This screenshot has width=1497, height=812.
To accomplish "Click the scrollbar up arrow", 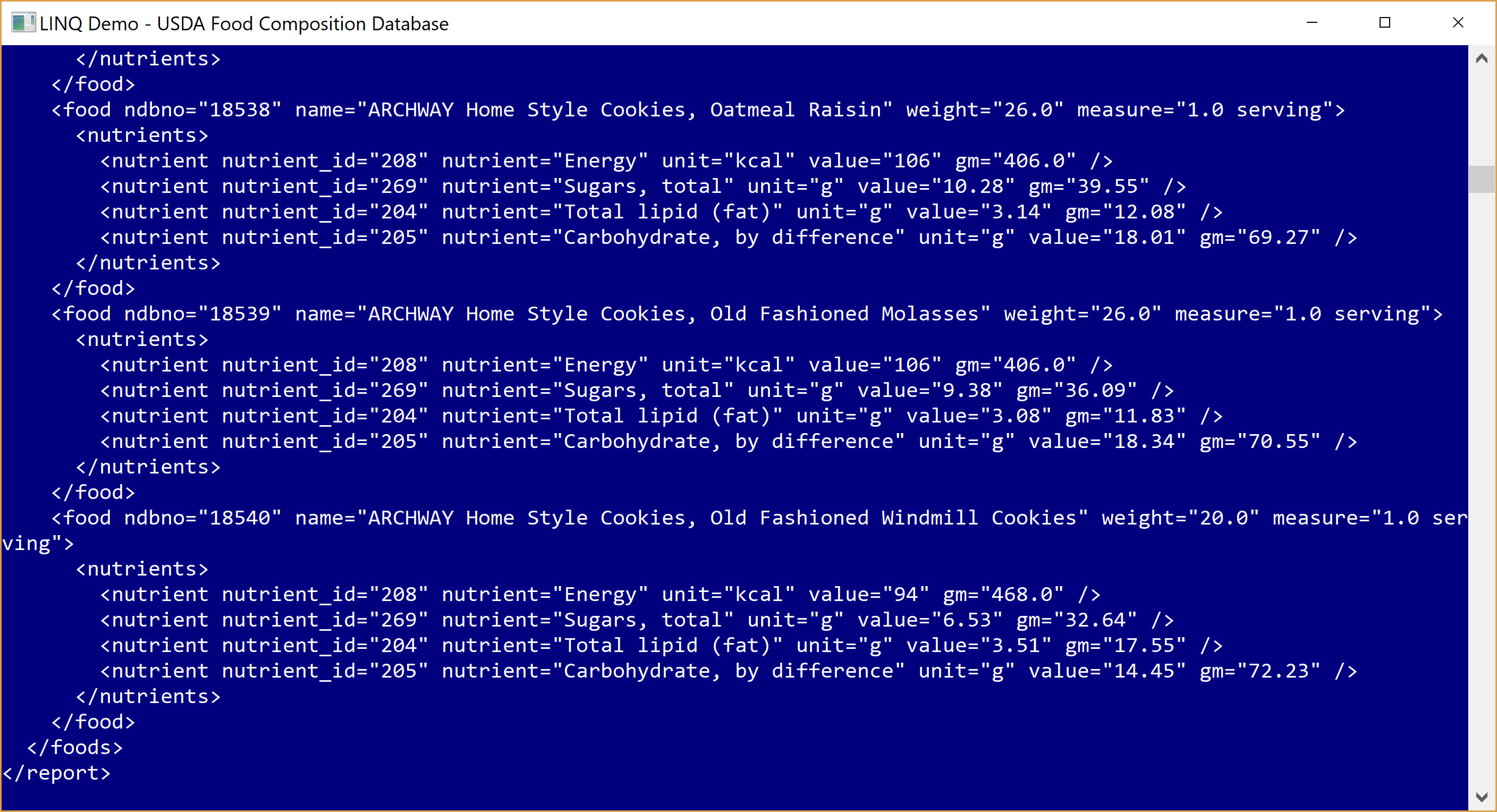I will pyautogui.click(x=1481, y=58).
